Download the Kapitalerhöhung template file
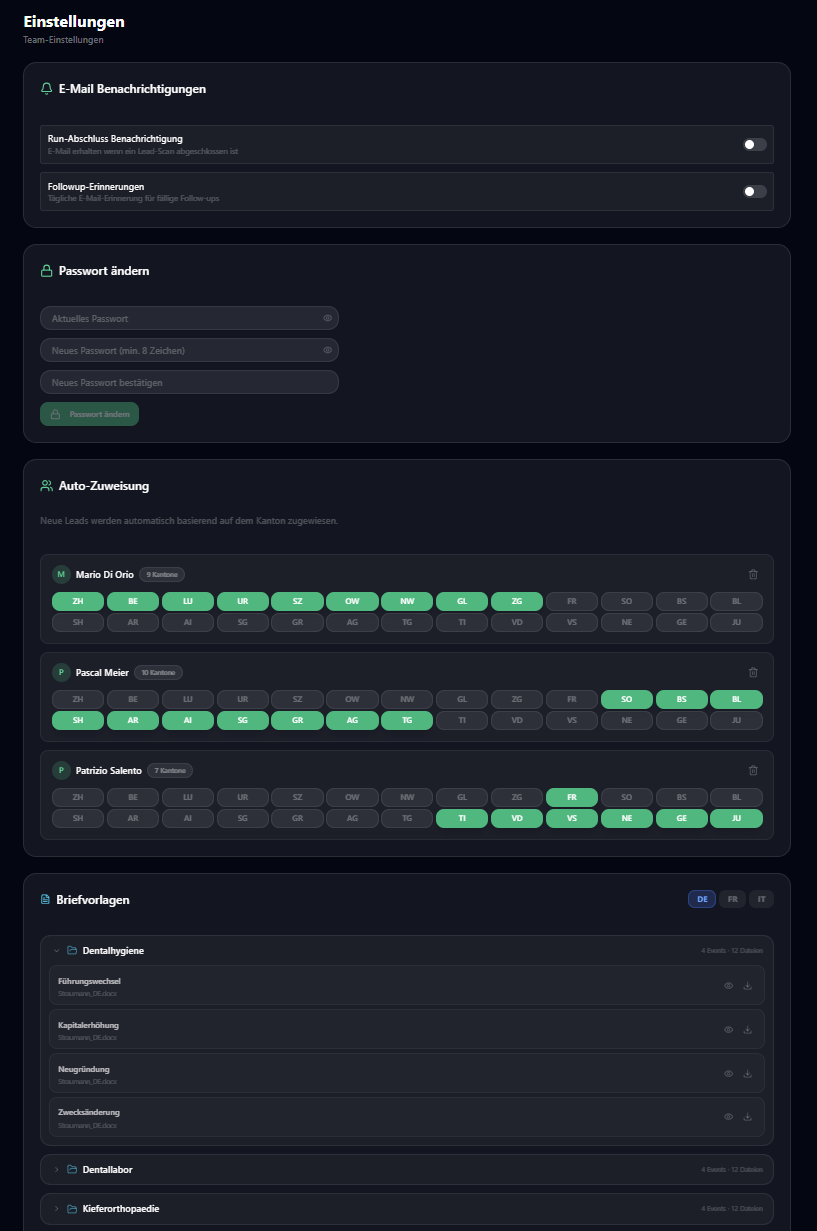 747,1029
